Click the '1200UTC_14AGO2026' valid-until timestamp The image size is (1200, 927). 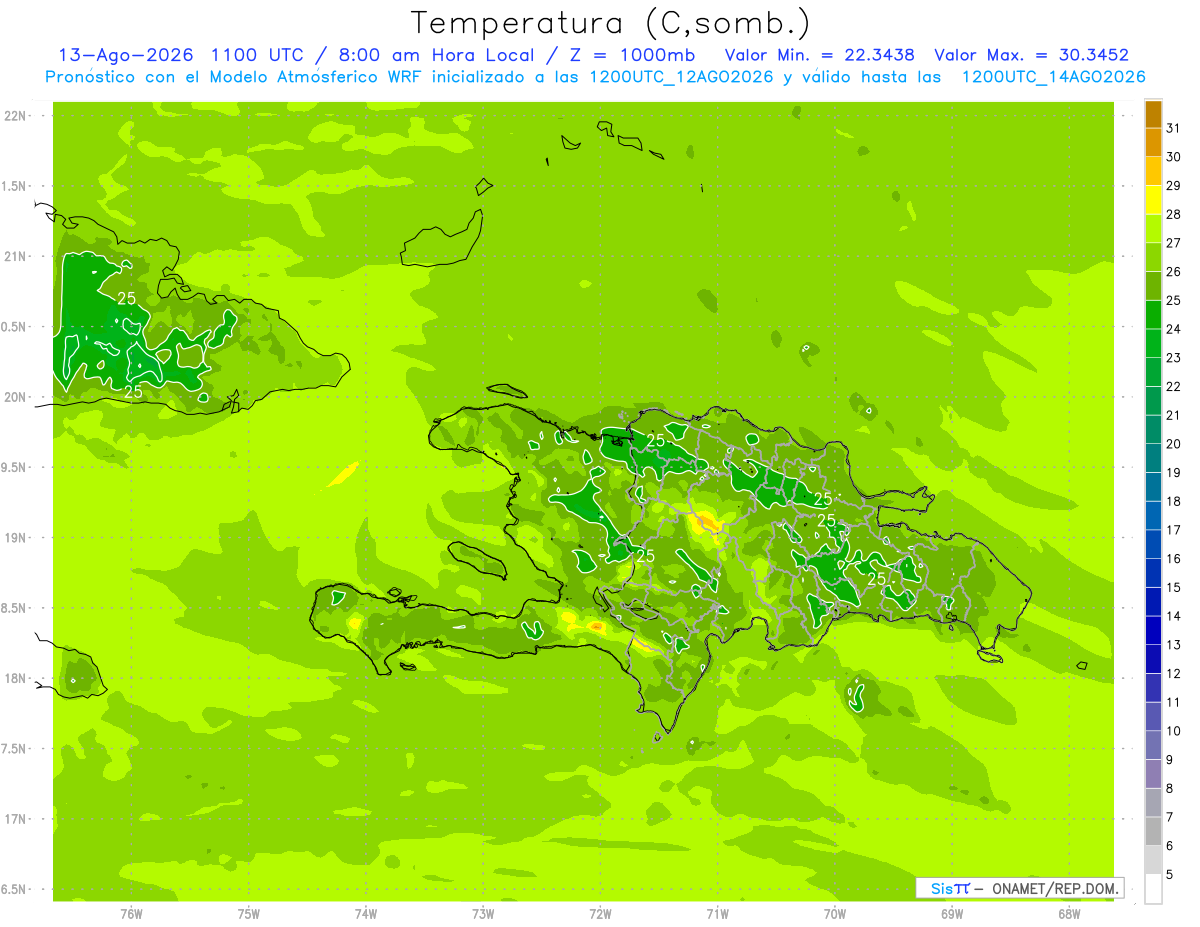(x=1054, y=77)
